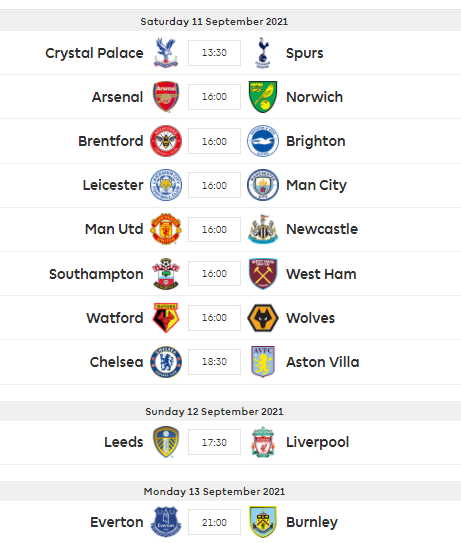
Task: Open the 13:30 Crystal Palace kickoff box
Action: (214, 53)
